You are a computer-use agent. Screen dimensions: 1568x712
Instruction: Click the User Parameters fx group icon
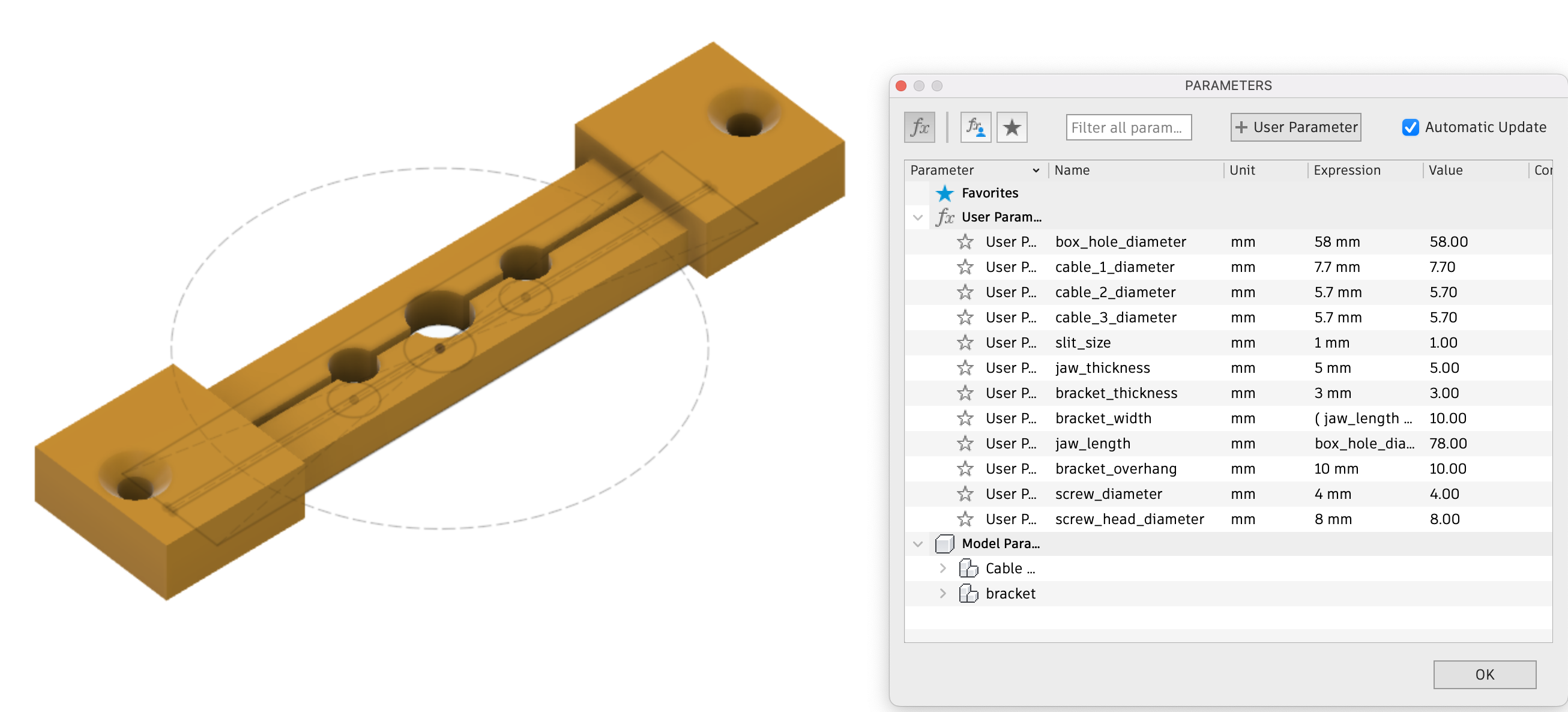tap(945, 217)
